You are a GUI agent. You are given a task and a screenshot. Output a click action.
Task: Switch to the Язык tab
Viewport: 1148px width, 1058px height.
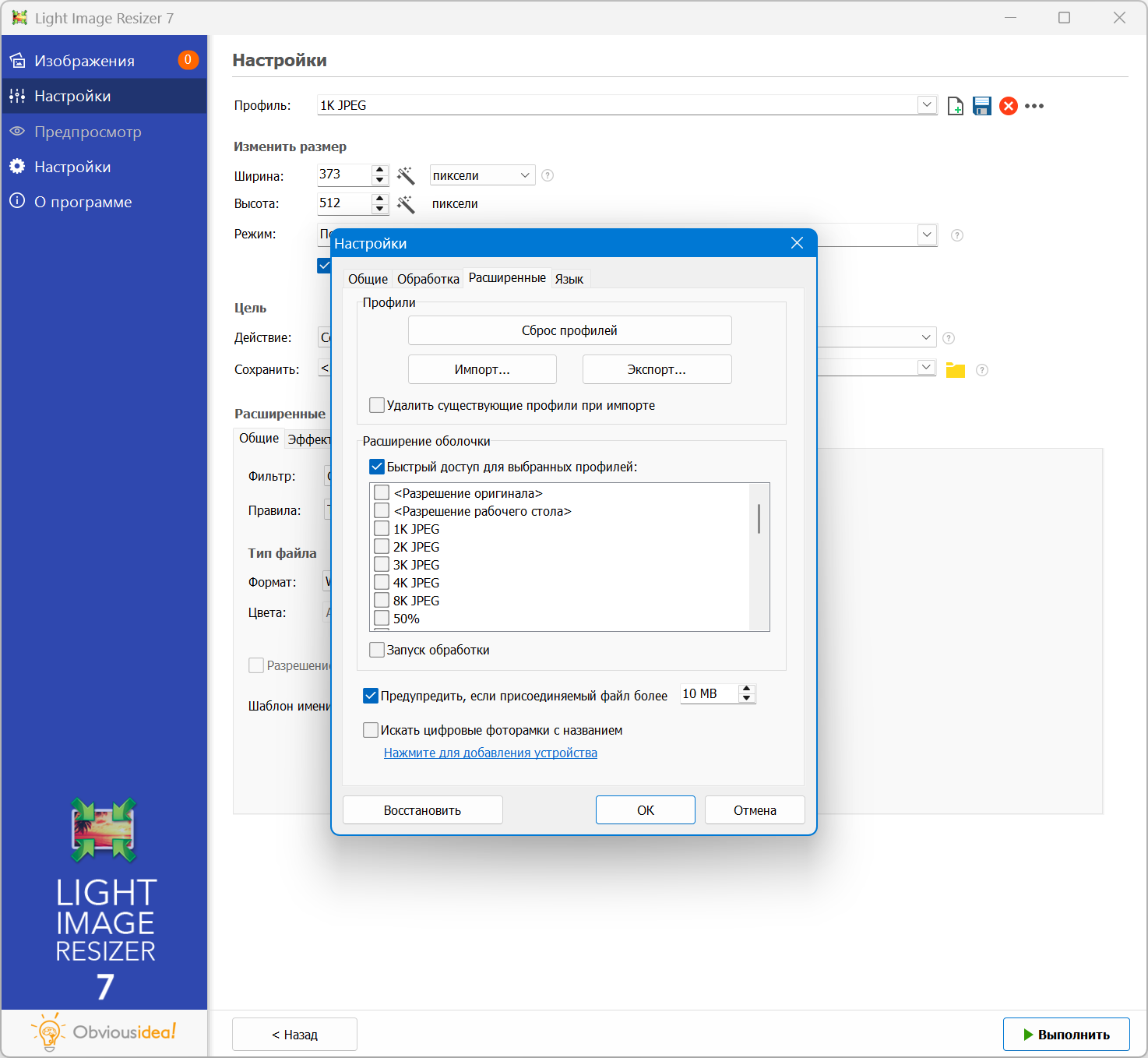(x=569, y=279)
